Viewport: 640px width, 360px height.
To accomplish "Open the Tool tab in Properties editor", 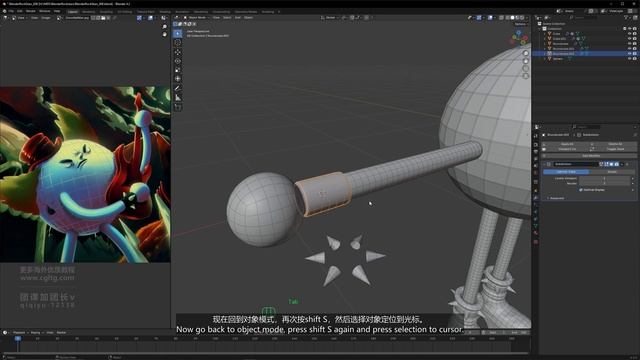I will coord(536,136).
